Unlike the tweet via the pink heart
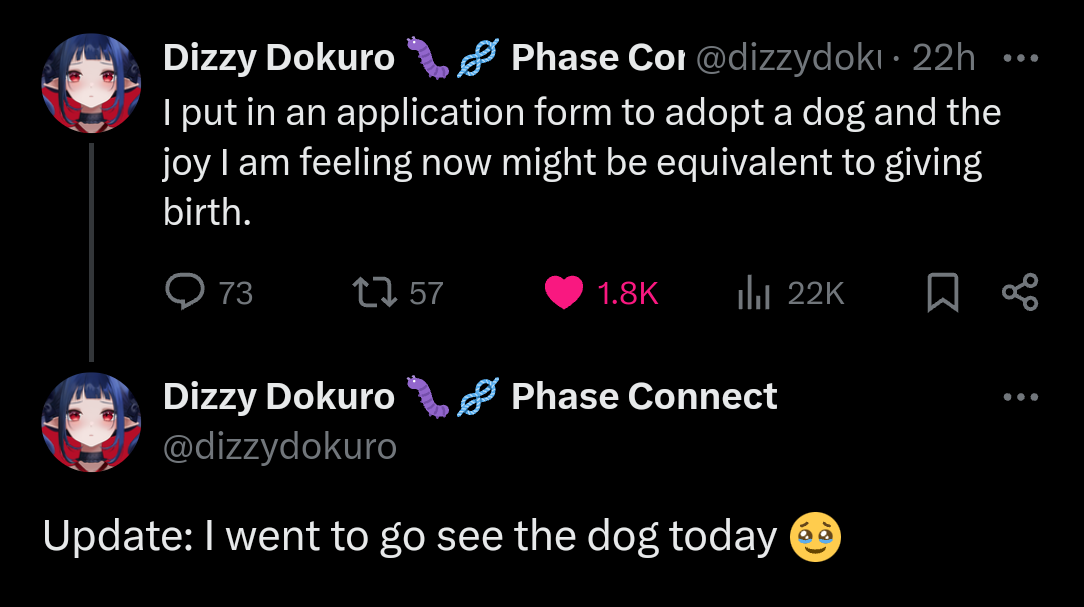Screen dimensions: 1084x607 563,292
